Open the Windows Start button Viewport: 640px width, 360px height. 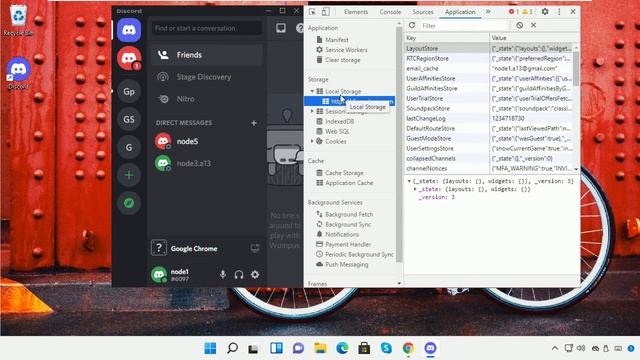click(x=210, y=348)
